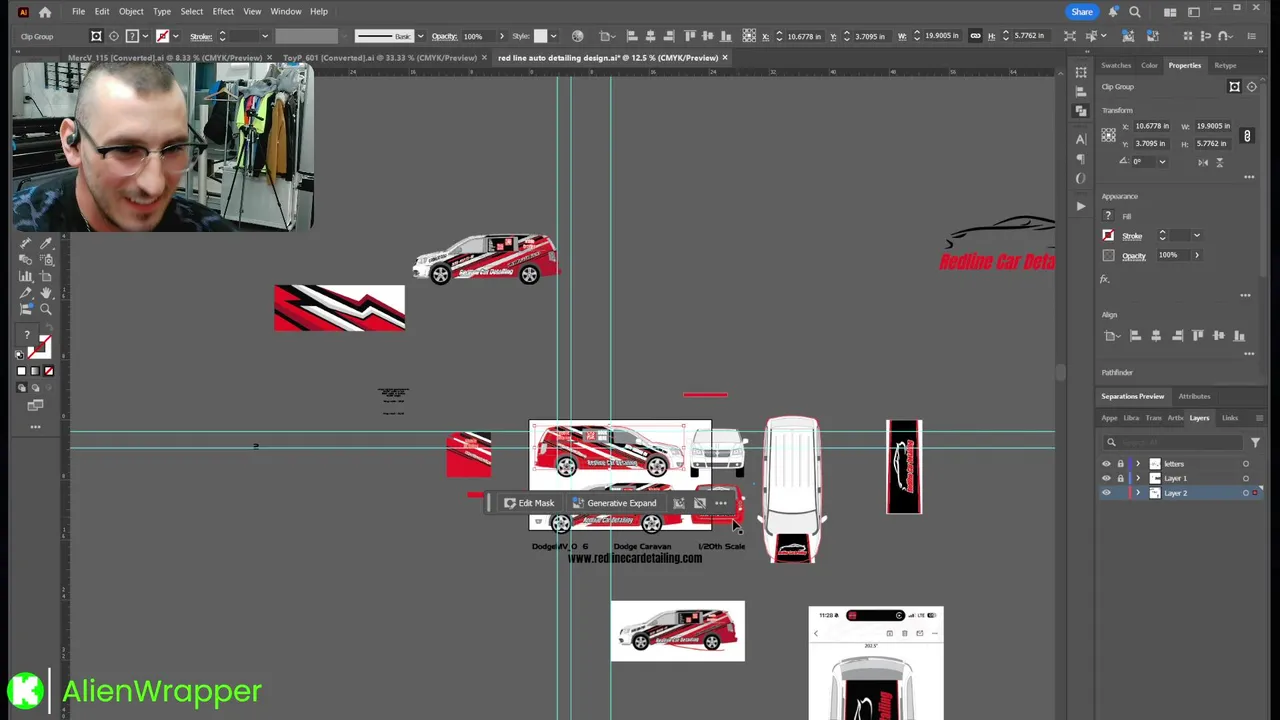Open Layers panel hamburger menu
1280x720 pixels.
(1259, 418)
